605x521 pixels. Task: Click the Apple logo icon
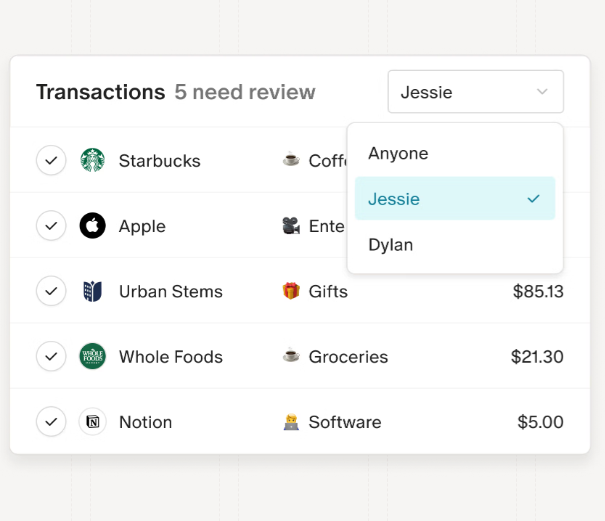92,226
